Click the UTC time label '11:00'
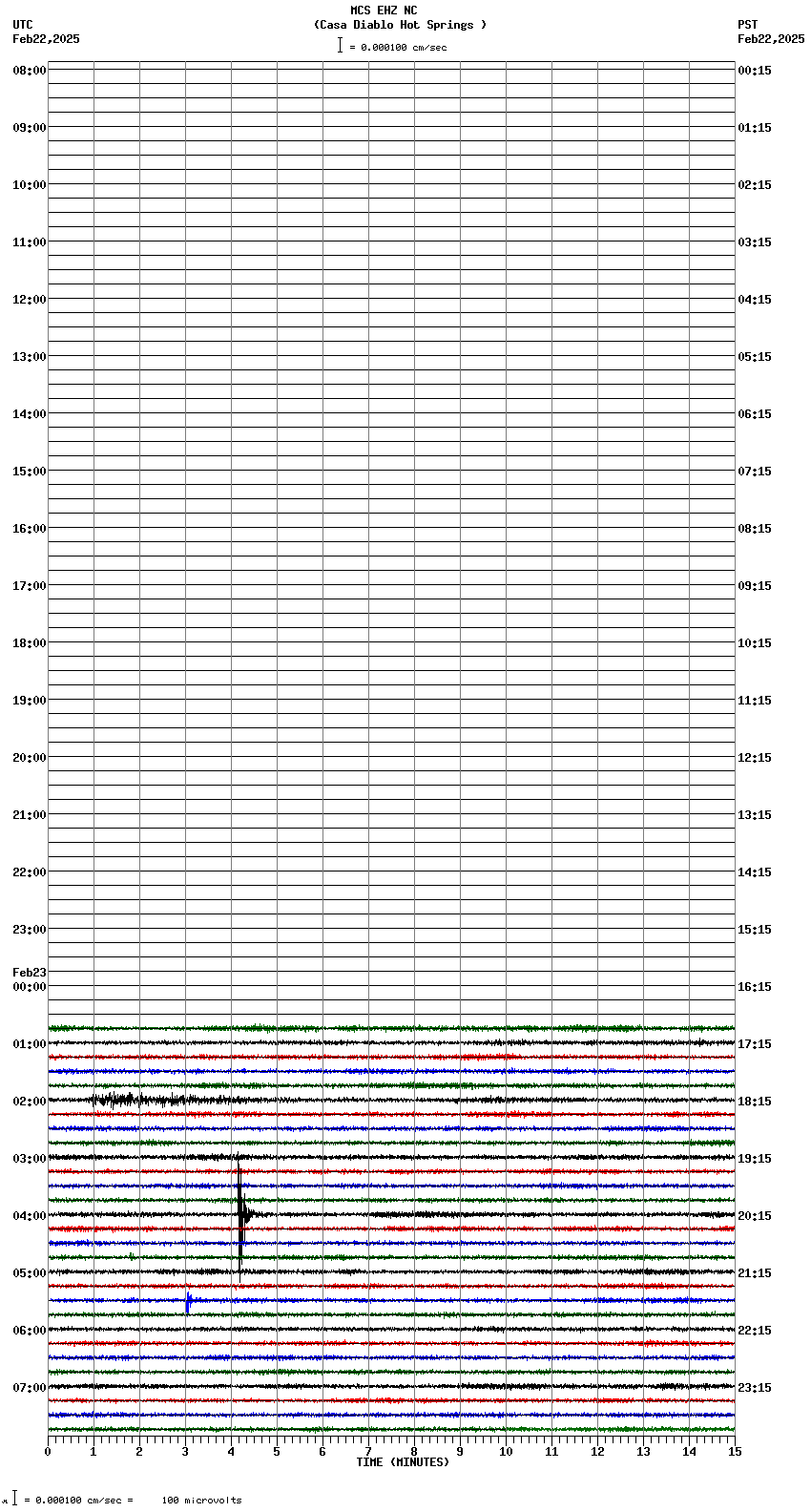The height and width of the screenshot is (1512, 811). coord(30,242)
